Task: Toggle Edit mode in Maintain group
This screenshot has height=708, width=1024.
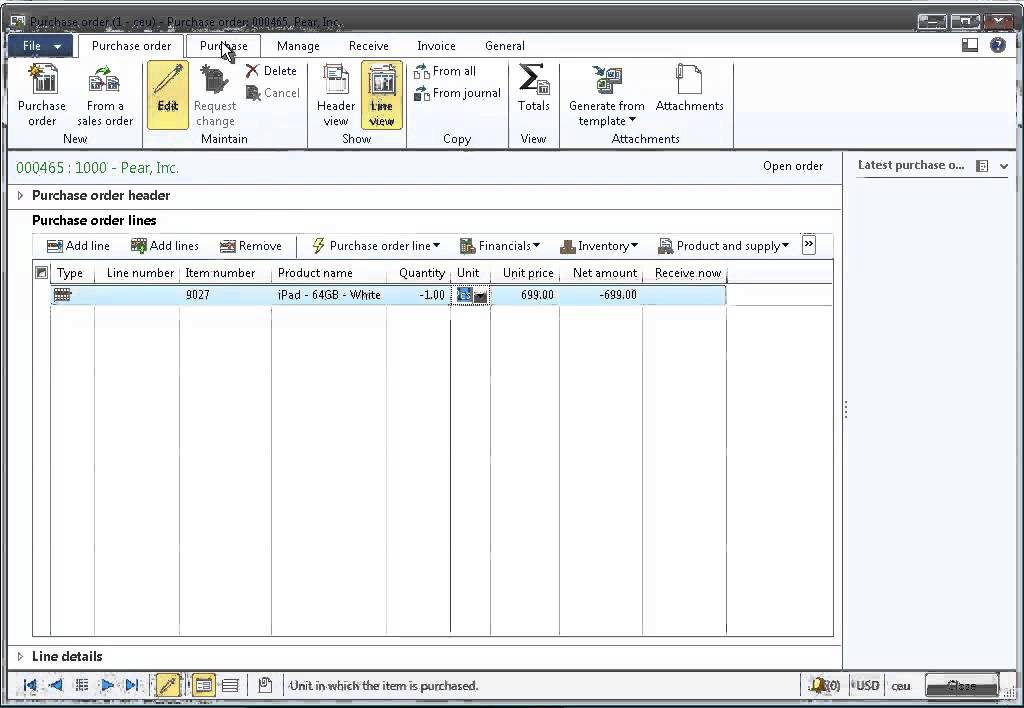Action: pyautogui.click(x=168, y=95)
